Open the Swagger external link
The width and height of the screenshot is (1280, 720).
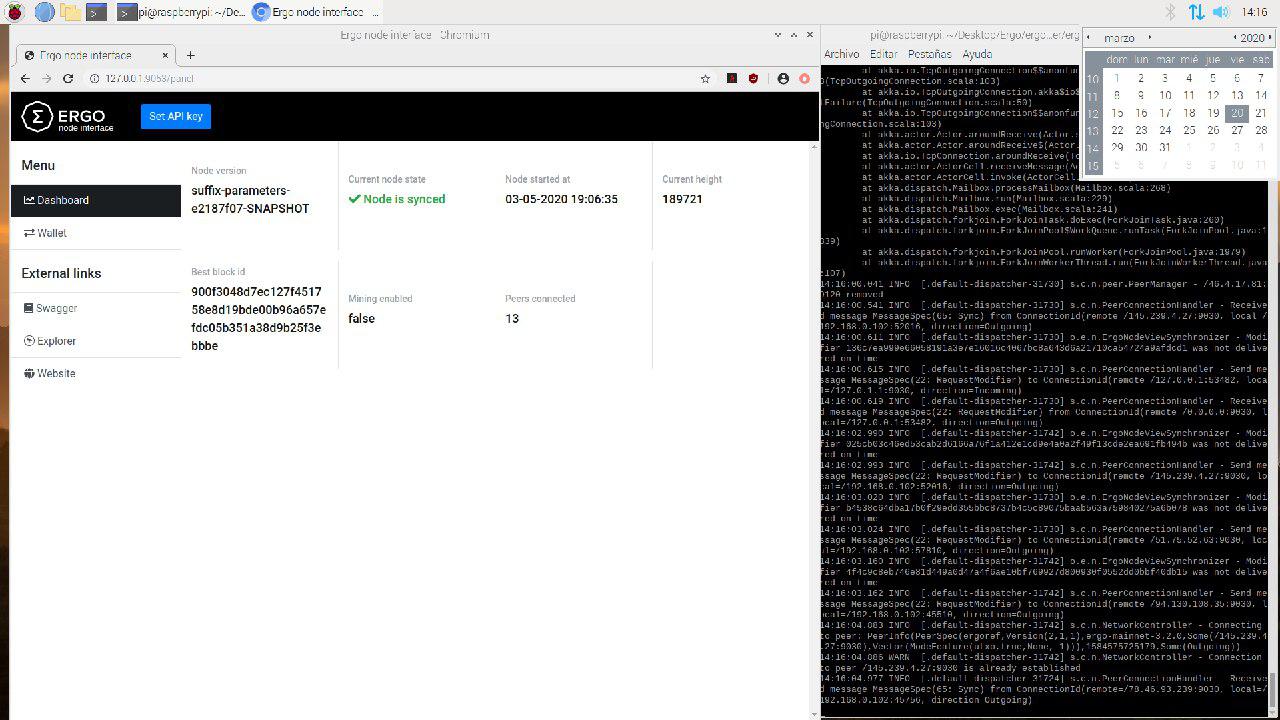pos(96,308)
